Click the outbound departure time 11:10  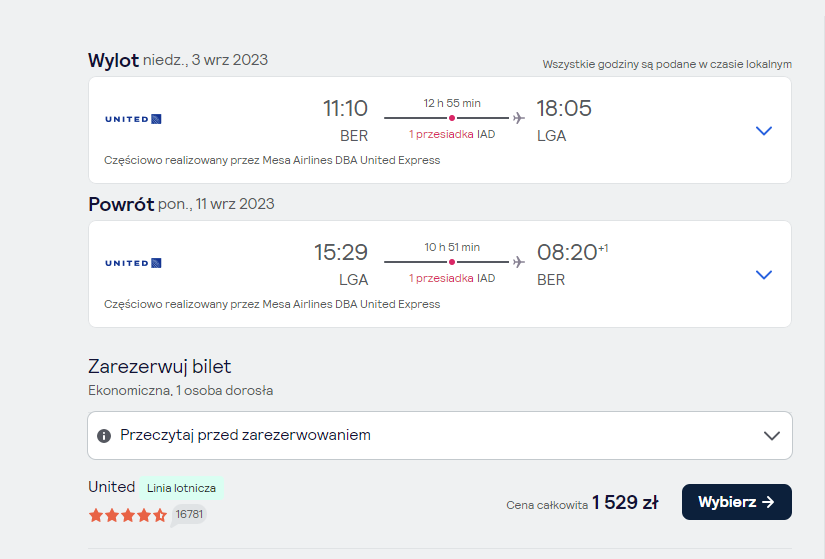tap(345, 108)
